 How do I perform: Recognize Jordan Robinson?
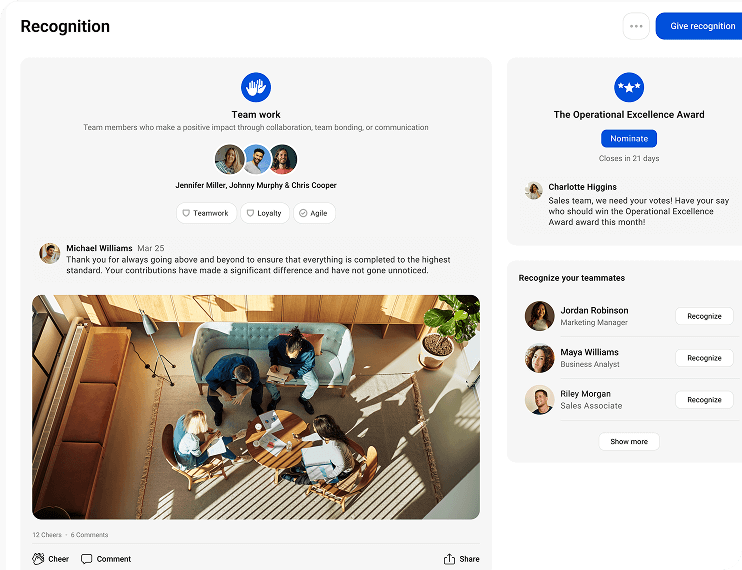pos(704,316)
